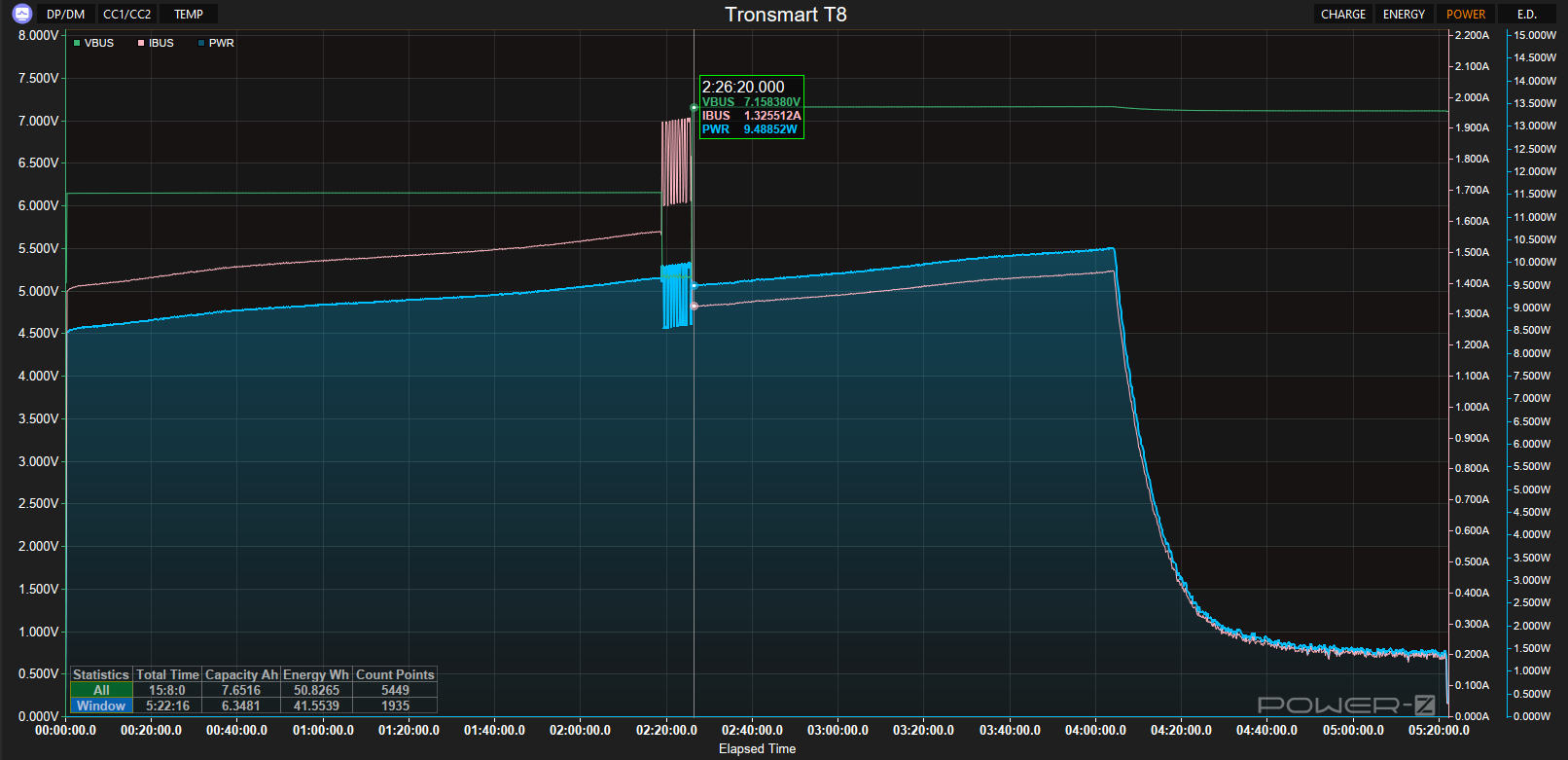1568x760 pixels.
Task: Click the chart title Tronsmart T8
Action: (x=786, y=15)
